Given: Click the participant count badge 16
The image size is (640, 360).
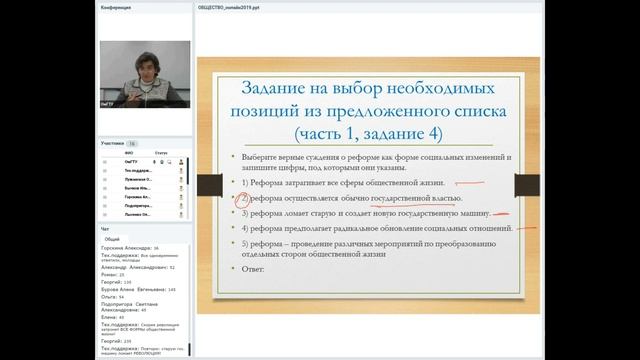Looking at the screenshot, I should coord(131,144).
